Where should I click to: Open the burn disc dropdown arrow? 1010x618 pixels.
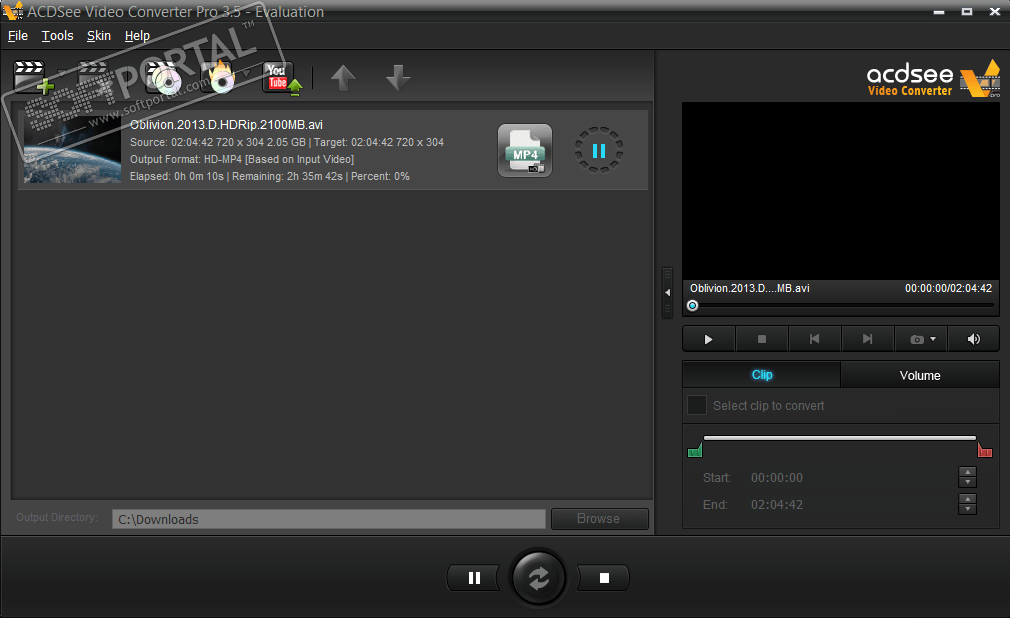point(245,73)
